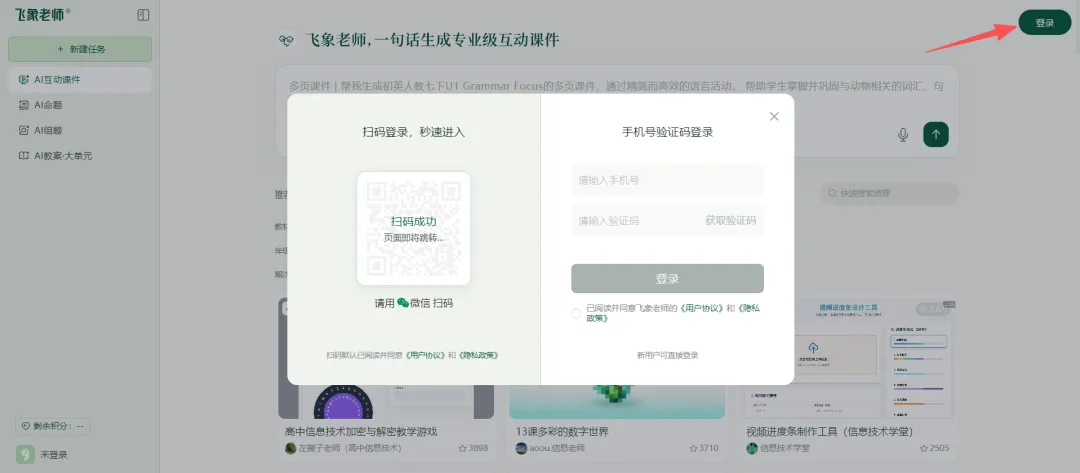The image size is (1080, 473).
Task: Click 获取验证码 to request code
Action: [730, 220]
